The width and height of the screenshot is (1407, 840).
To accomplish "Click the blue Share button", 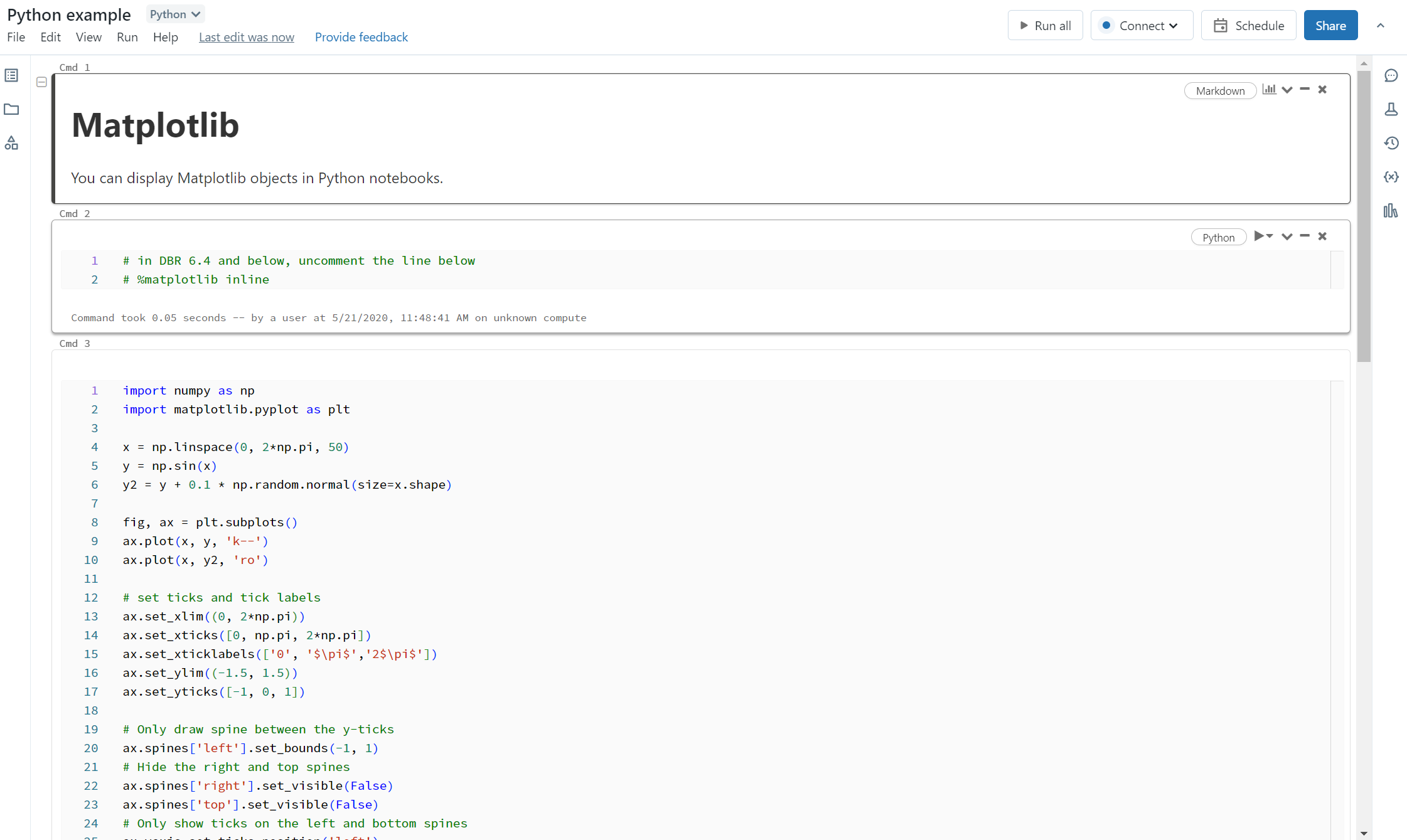I will coord(1330,26).
